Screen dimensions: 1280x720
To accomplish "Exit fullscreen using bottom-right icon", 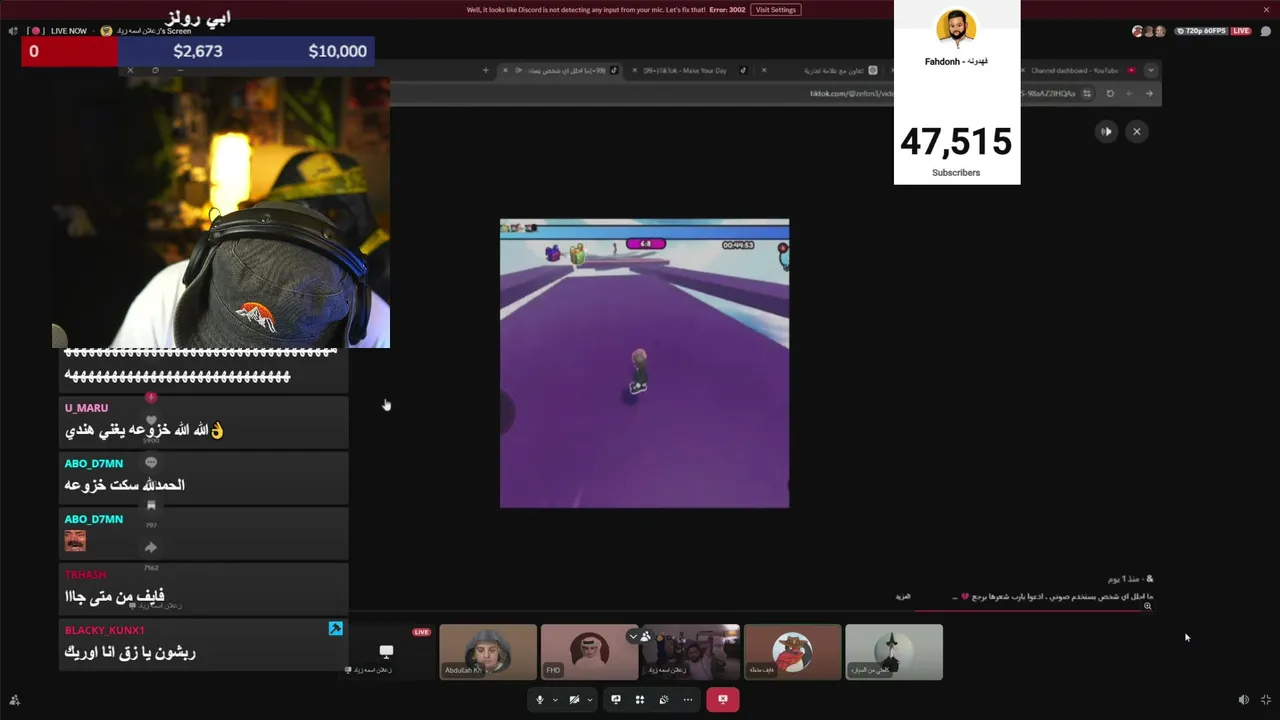I will [1266, 700].
